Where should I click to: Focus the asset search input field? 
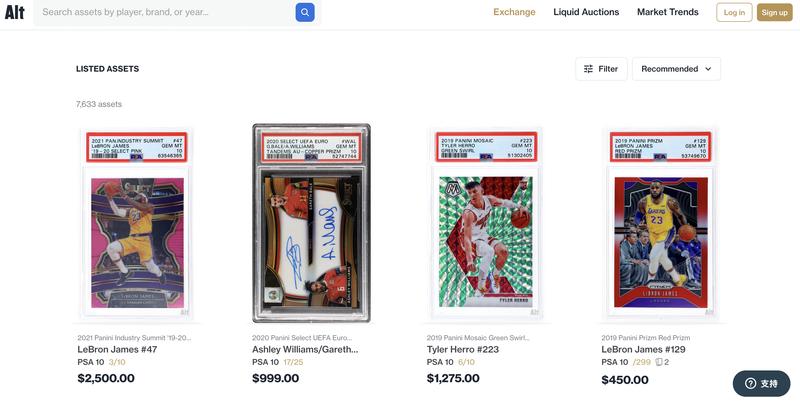click(x=165, y=12)
